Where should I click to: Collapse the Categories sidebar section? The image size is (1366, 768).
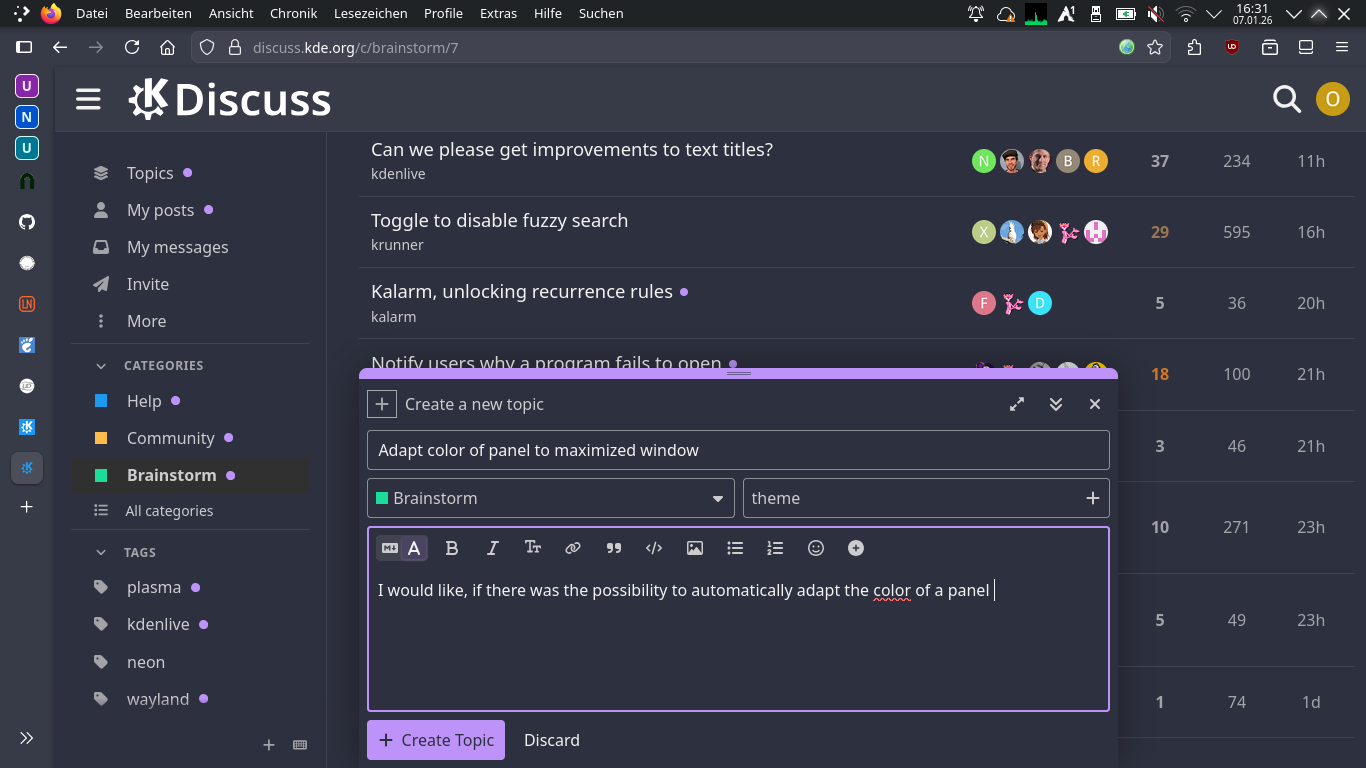101,366
